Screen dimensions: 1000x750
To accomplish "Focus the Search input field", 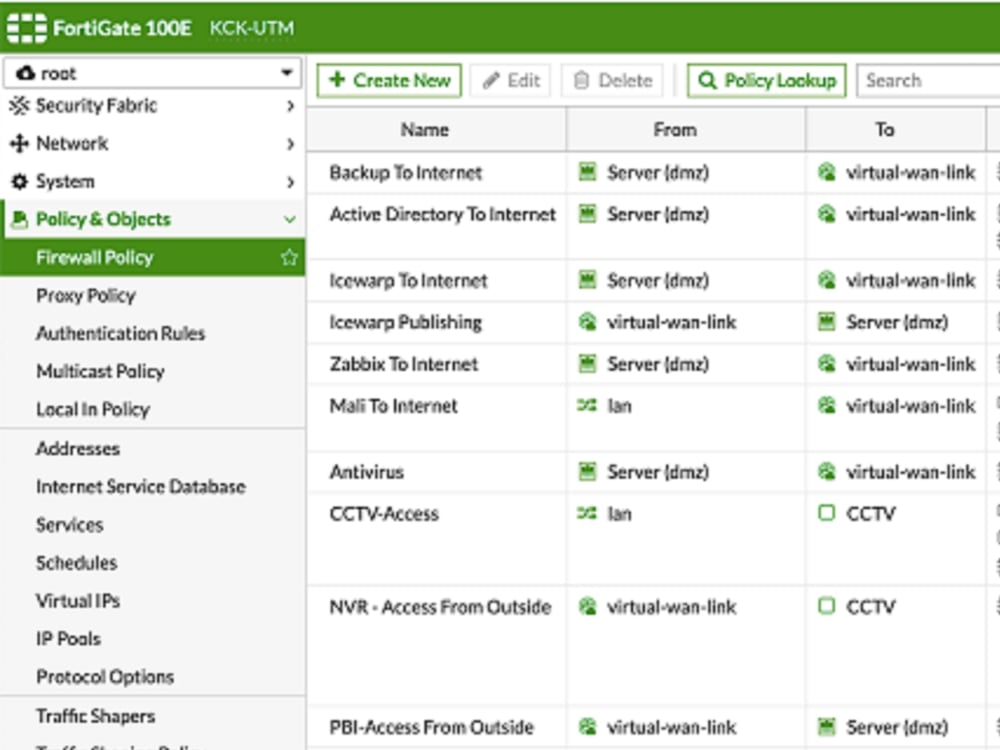I will coord(928,80).
